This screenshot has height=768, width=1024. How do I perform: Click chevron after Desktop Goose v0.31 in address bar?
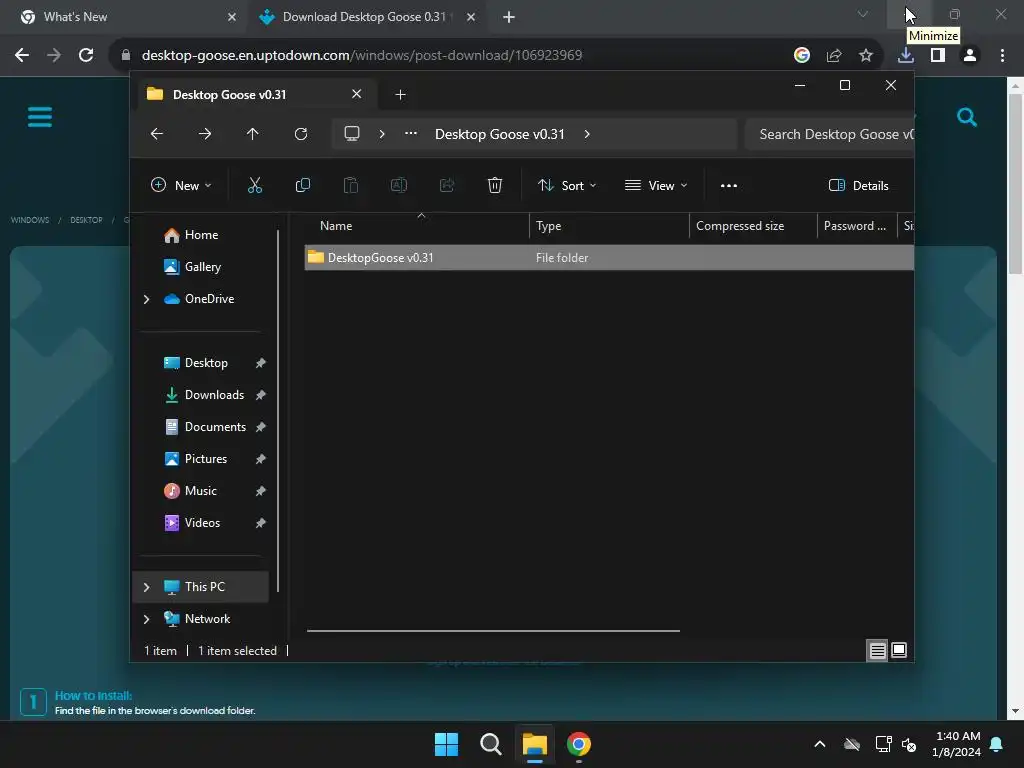coord(587,134)
